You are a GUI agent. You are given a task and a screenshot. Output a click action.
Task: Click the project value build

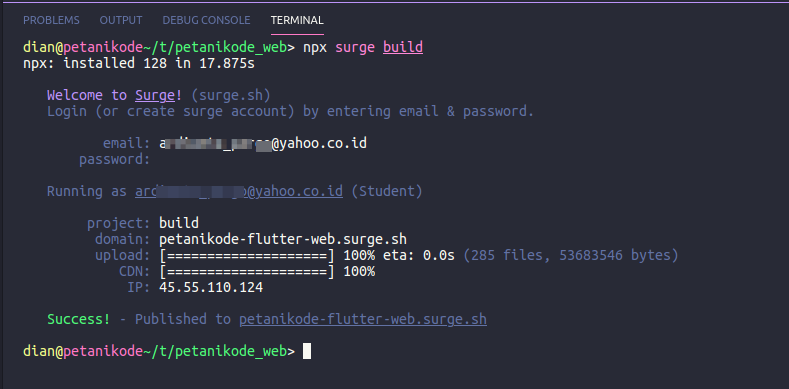[x=179, y=223]
